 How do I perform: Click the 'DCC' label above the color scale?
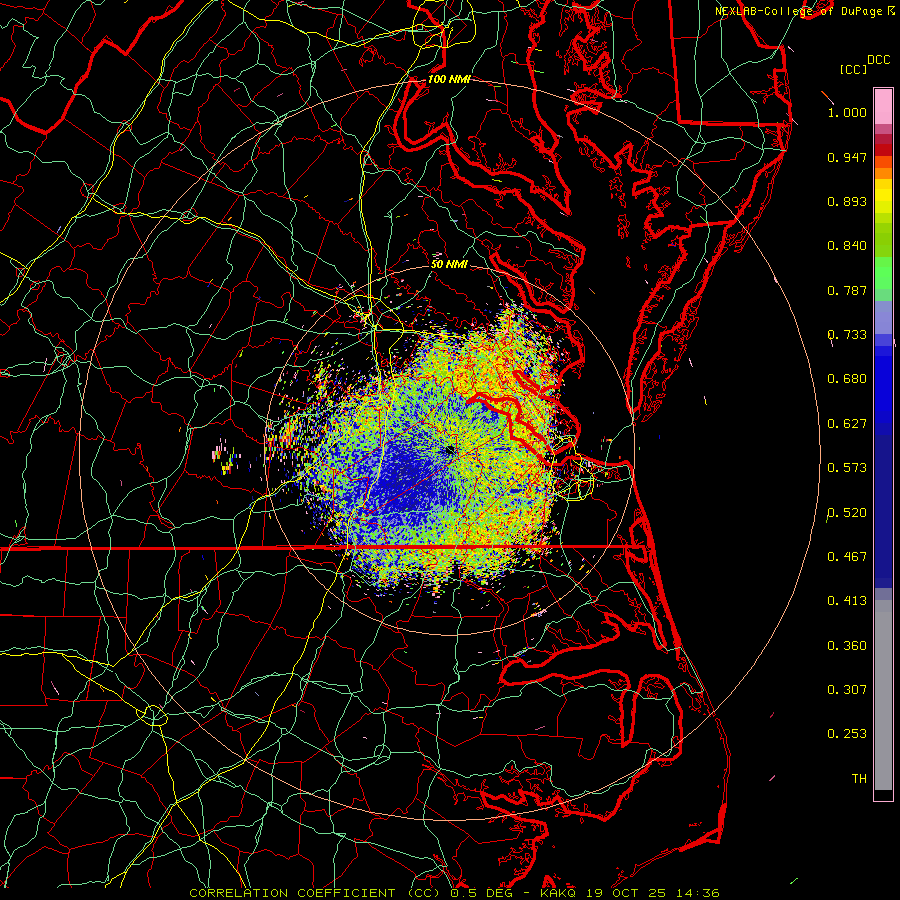tap(878, 60)
